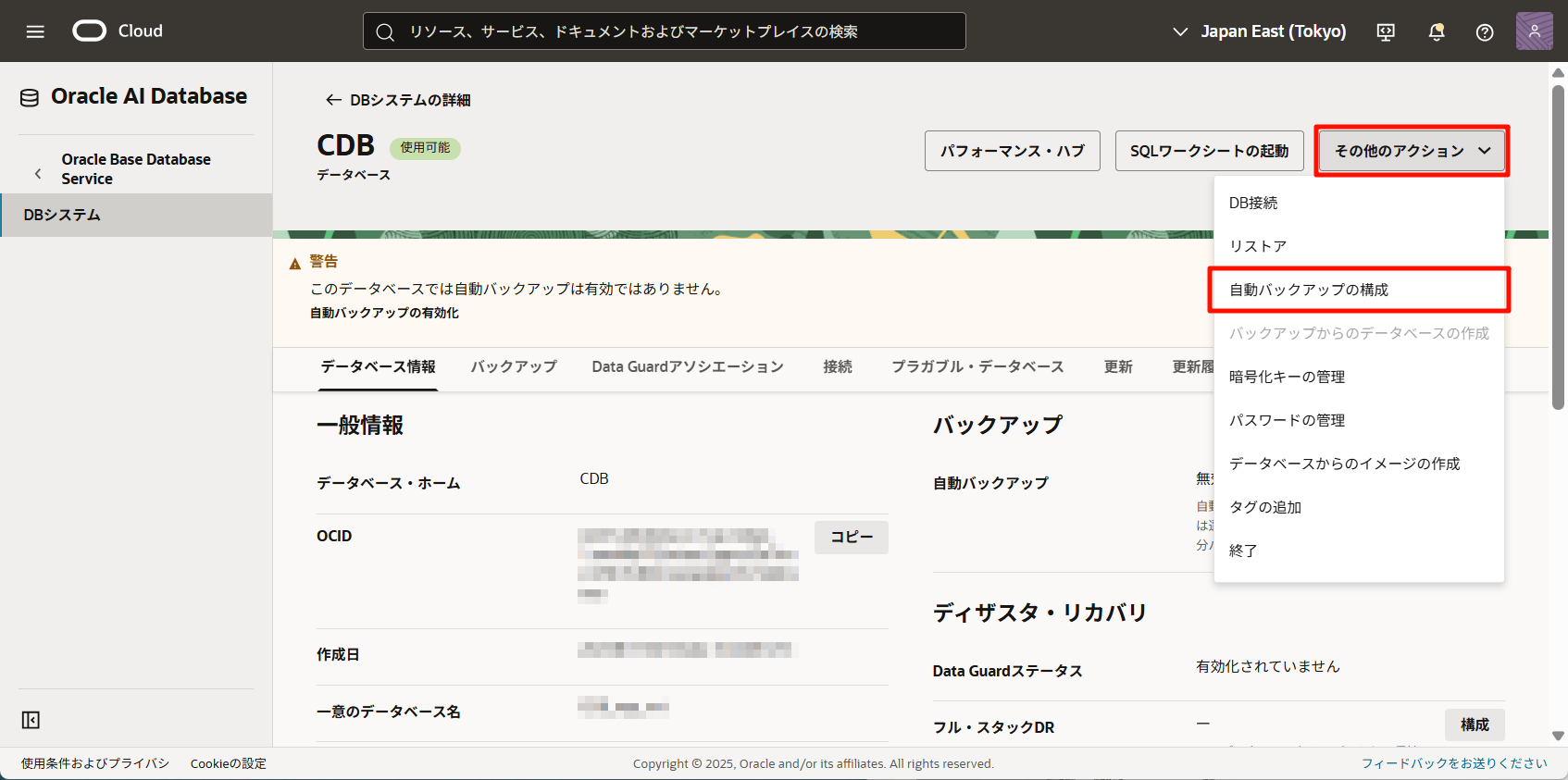Open the DBシステムの詳細 breadcrumb link

tap(410, 100)
